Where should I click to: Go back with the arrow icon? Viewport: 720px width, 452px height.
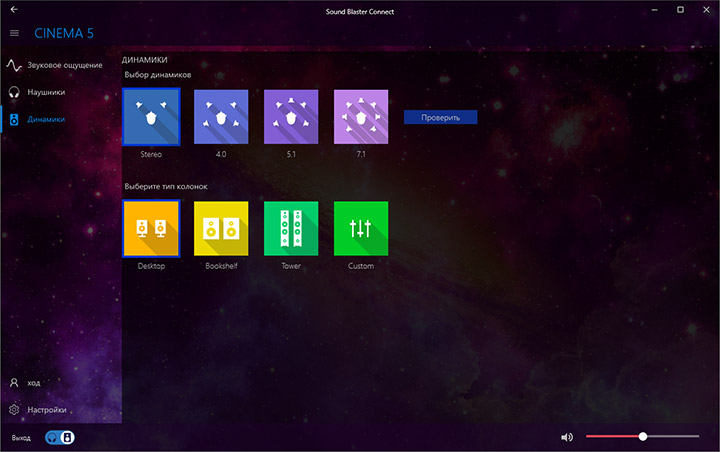click(14, 9)
